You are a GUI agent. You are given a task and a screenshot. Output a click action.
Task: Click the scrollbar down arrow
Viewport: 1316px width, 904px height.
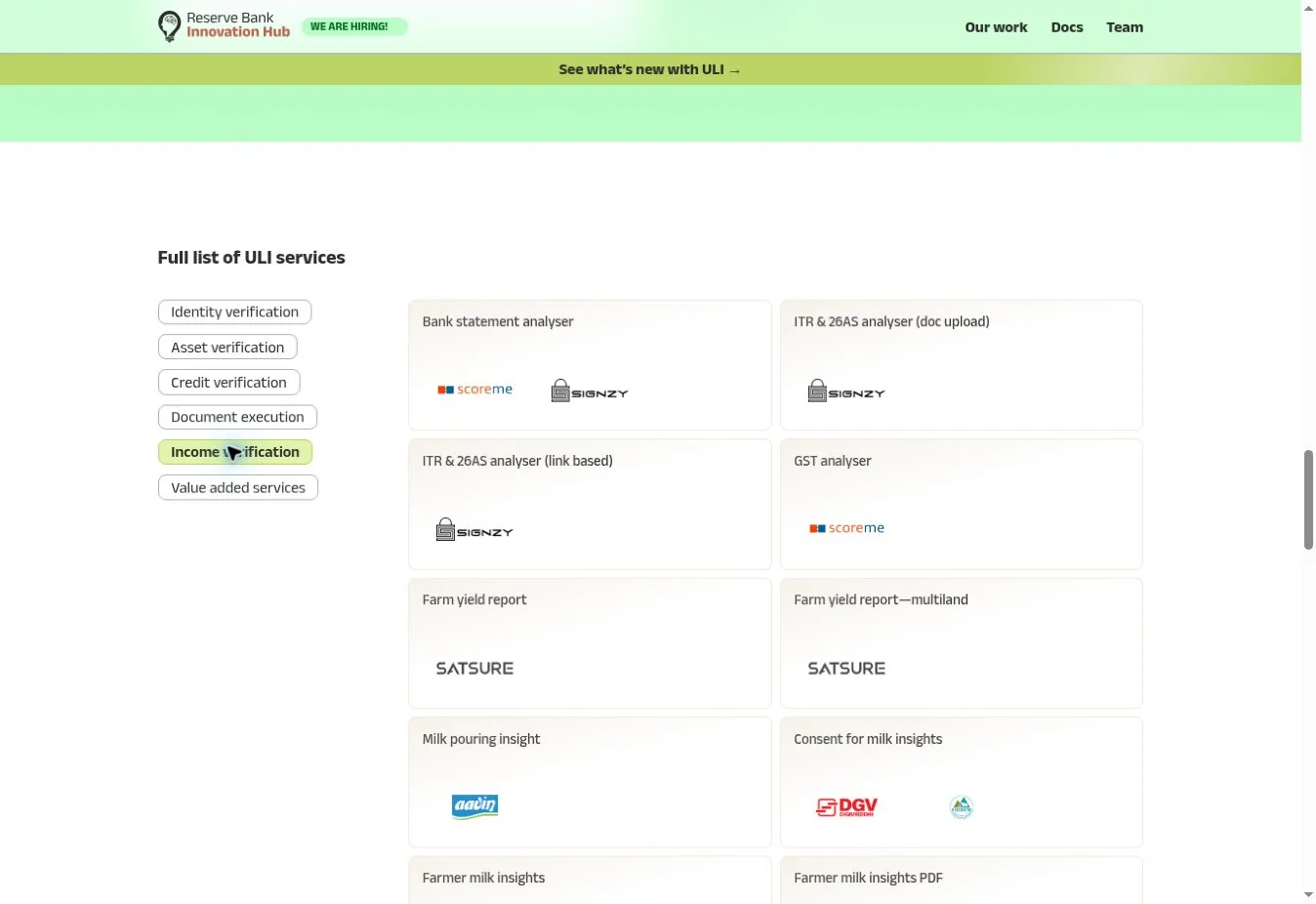pyautogui.click(x=1308, y=894)
